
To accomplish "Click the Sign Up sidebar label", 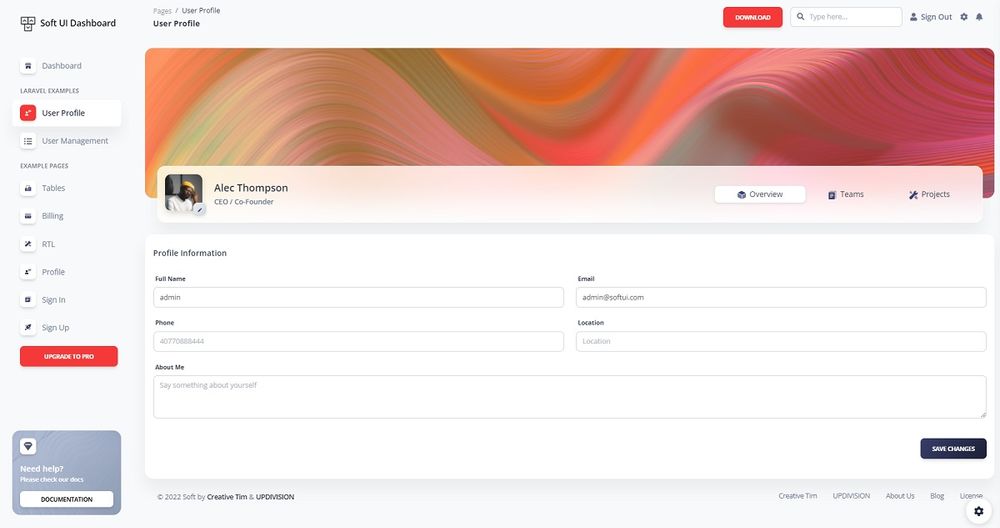I will tap(55, 328).
